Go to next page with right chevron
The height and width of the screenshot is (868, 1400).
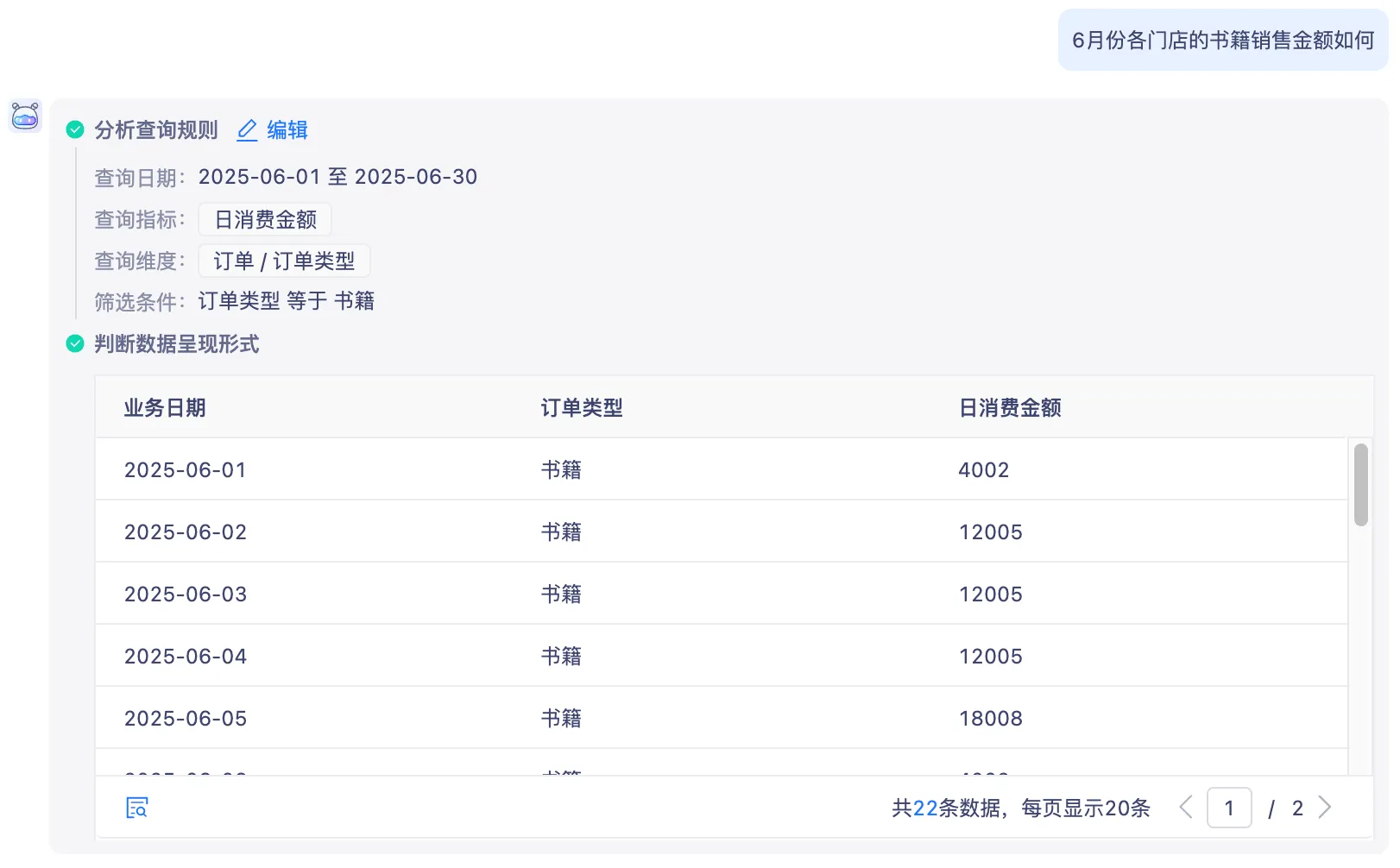click(1325, 808)
